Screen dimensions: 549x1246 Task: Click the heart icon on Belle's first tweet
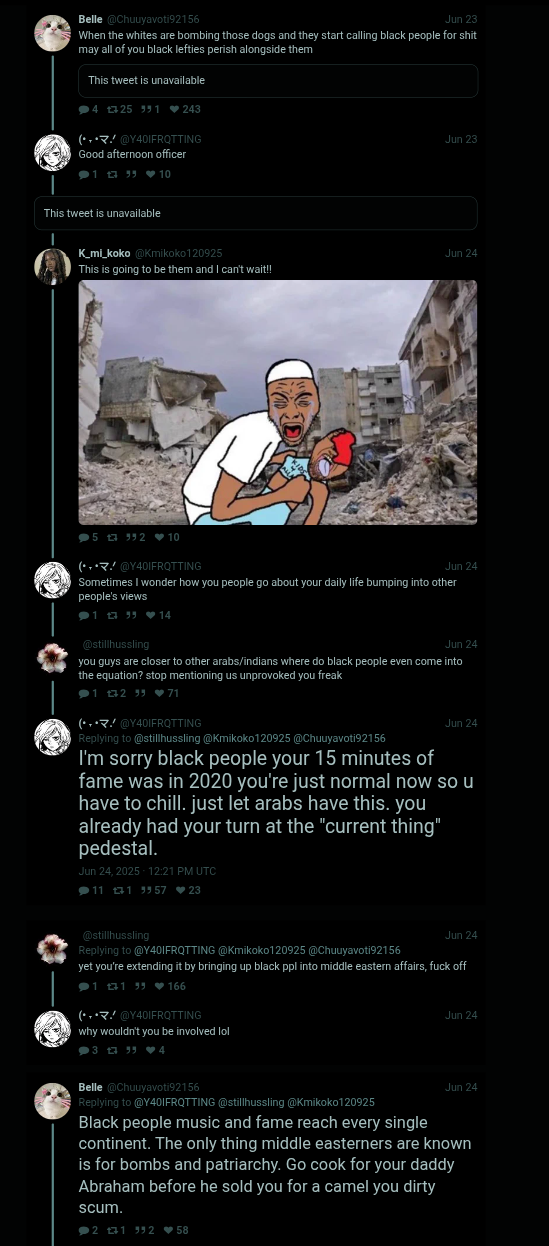pos(174,109)
